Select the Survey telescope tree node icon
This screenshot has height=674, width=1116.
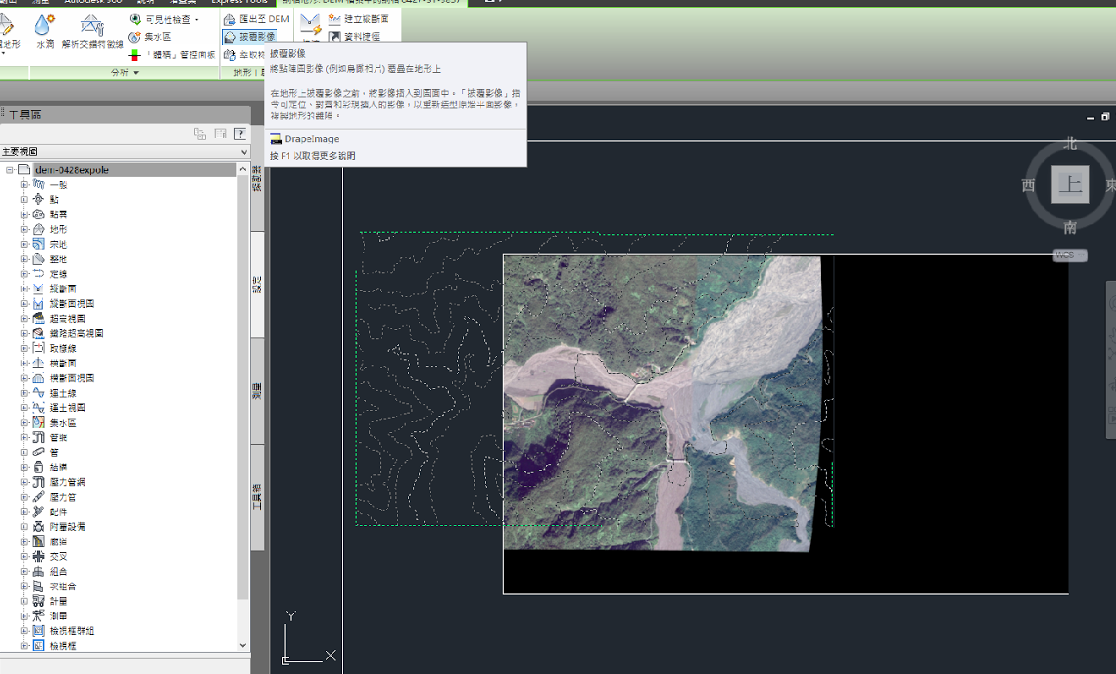38,616
